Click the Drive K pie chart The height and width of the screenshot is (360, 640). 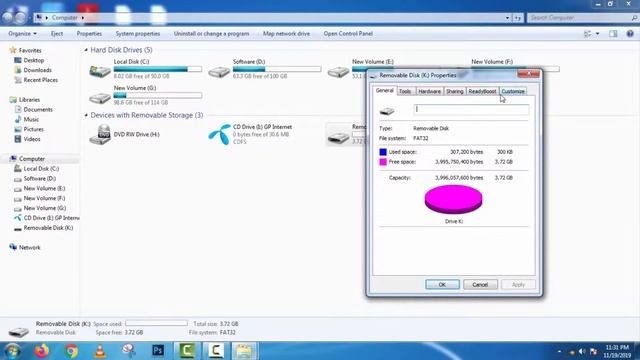(x=453, y=199)
